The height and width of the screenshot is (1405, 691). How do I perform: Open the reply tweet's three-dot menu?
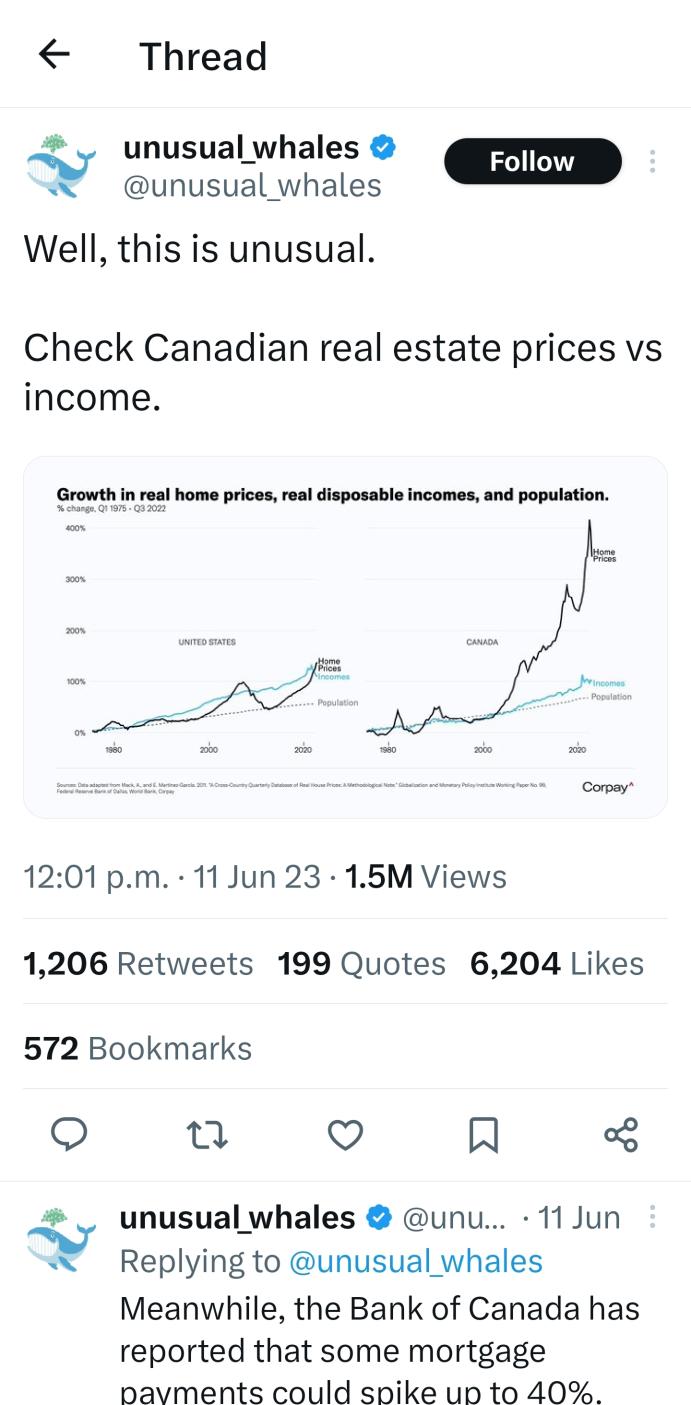pyautogui.click(x=653, y=1217)
